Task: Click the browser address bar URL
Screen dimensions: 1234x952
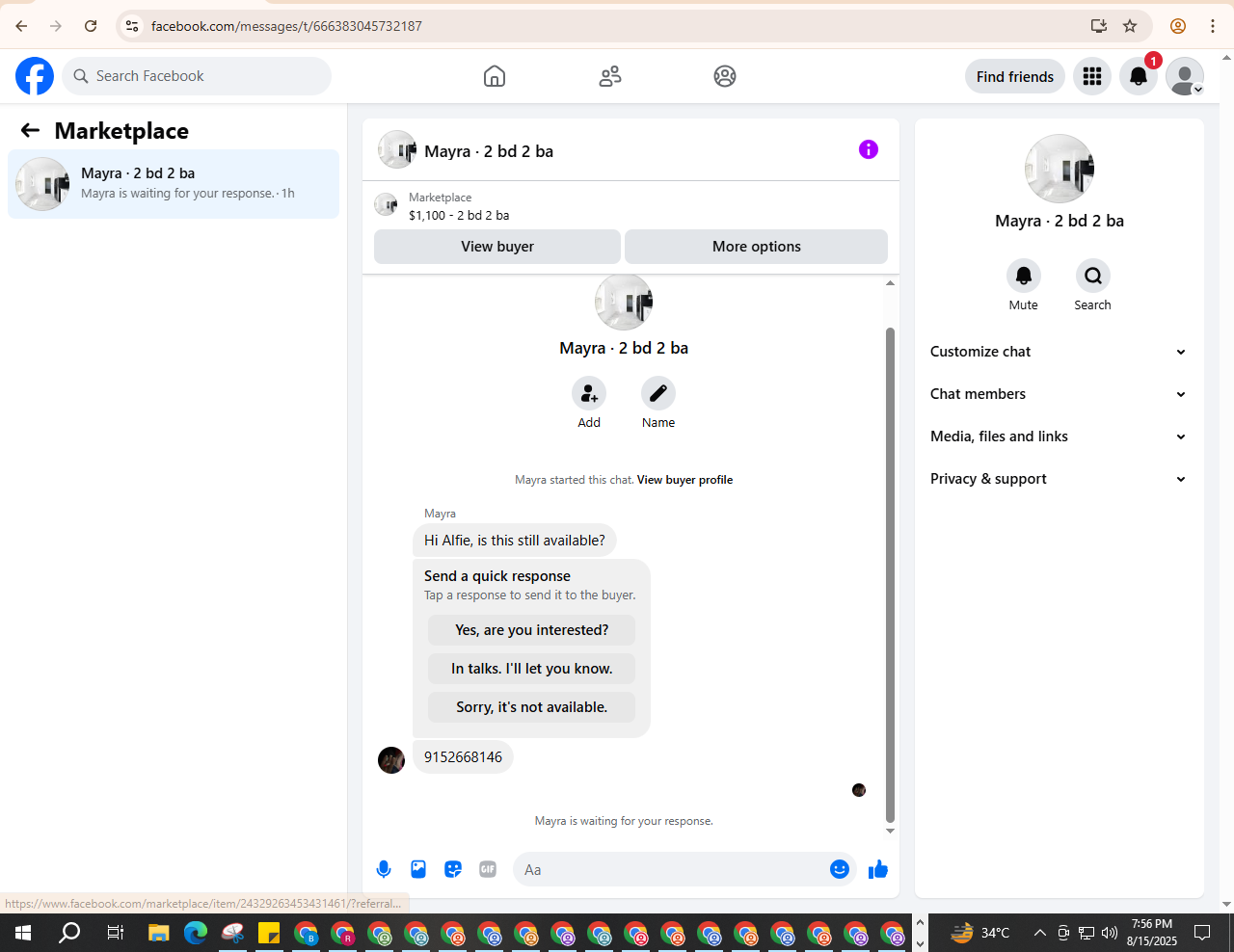Action: 286,26
